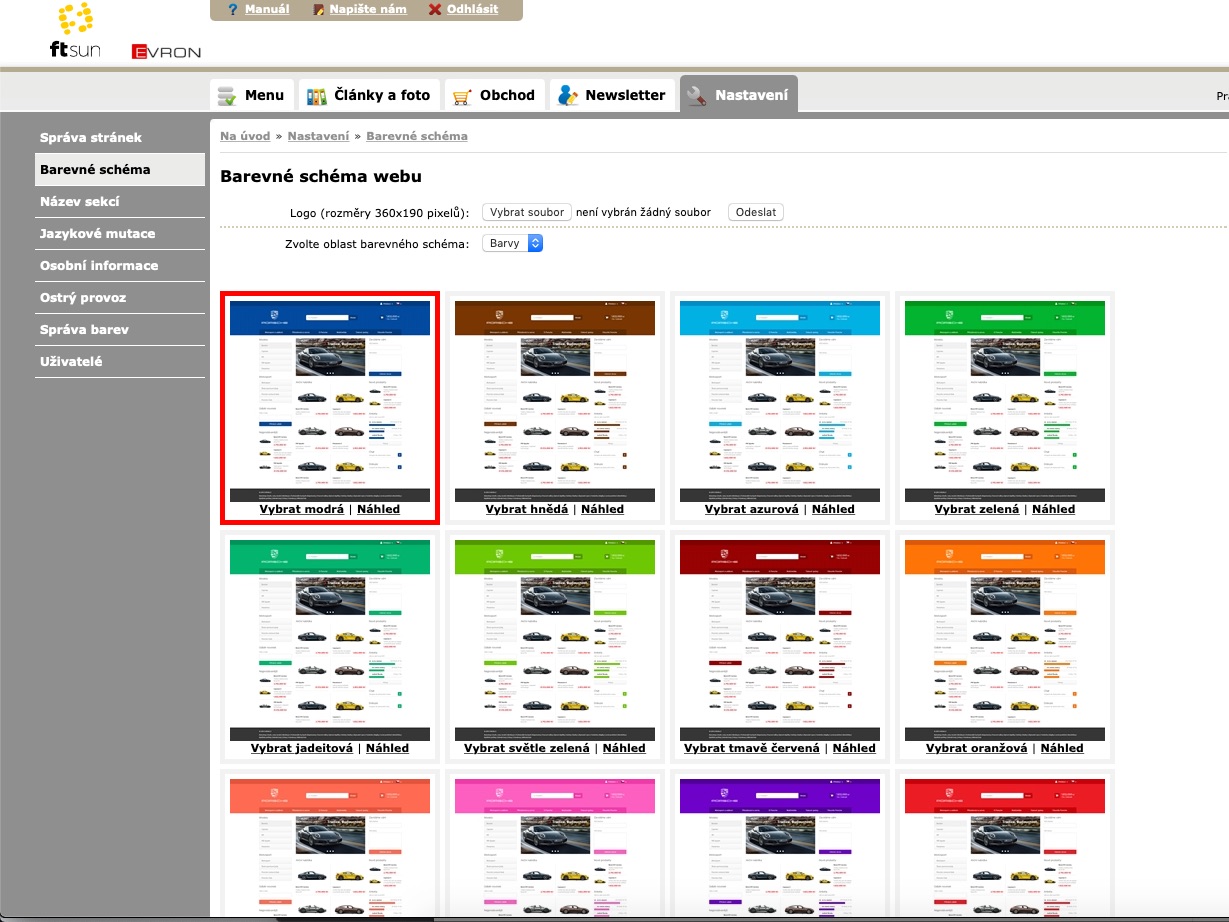Image resolution: width=1229 pixels, height=922 pixels.
Task: Click the Odeslat button
Action: click(756, 212)
